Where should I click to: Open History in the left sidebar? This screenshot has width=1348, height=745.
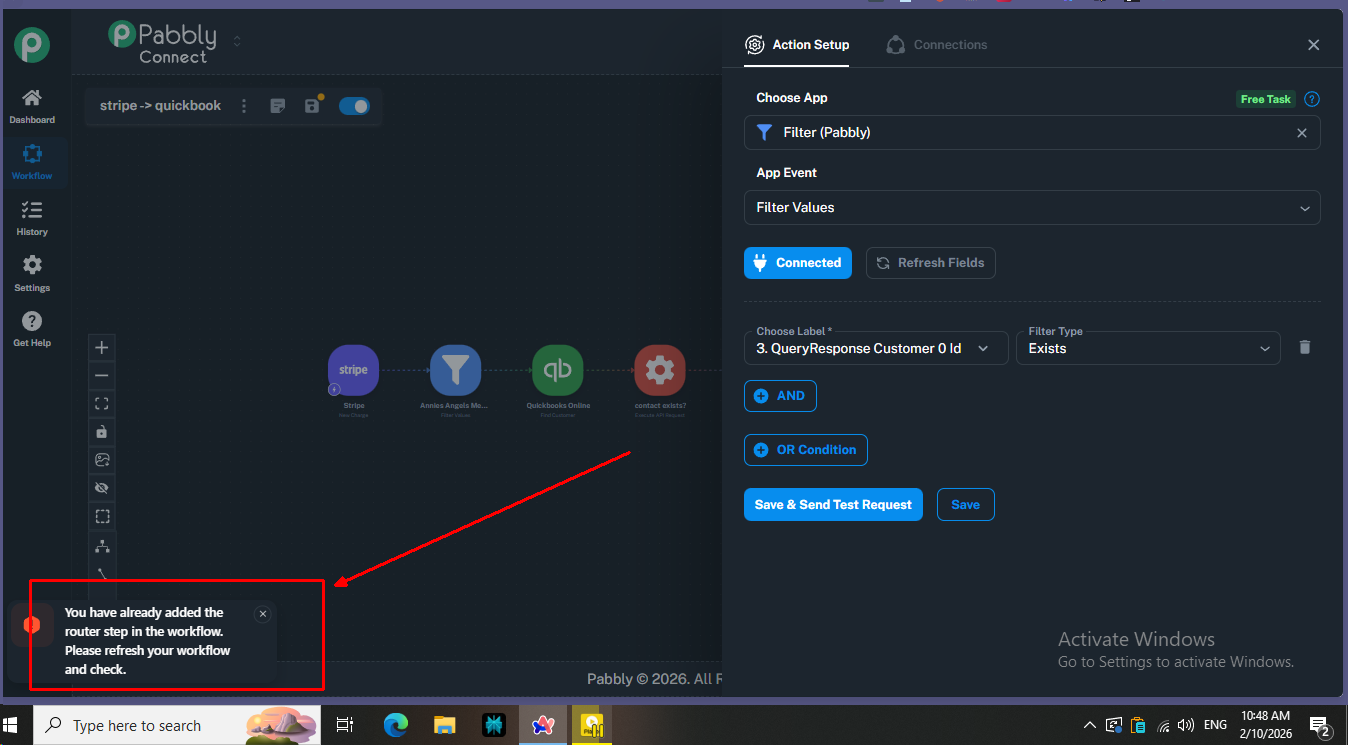tap(32, 218)
